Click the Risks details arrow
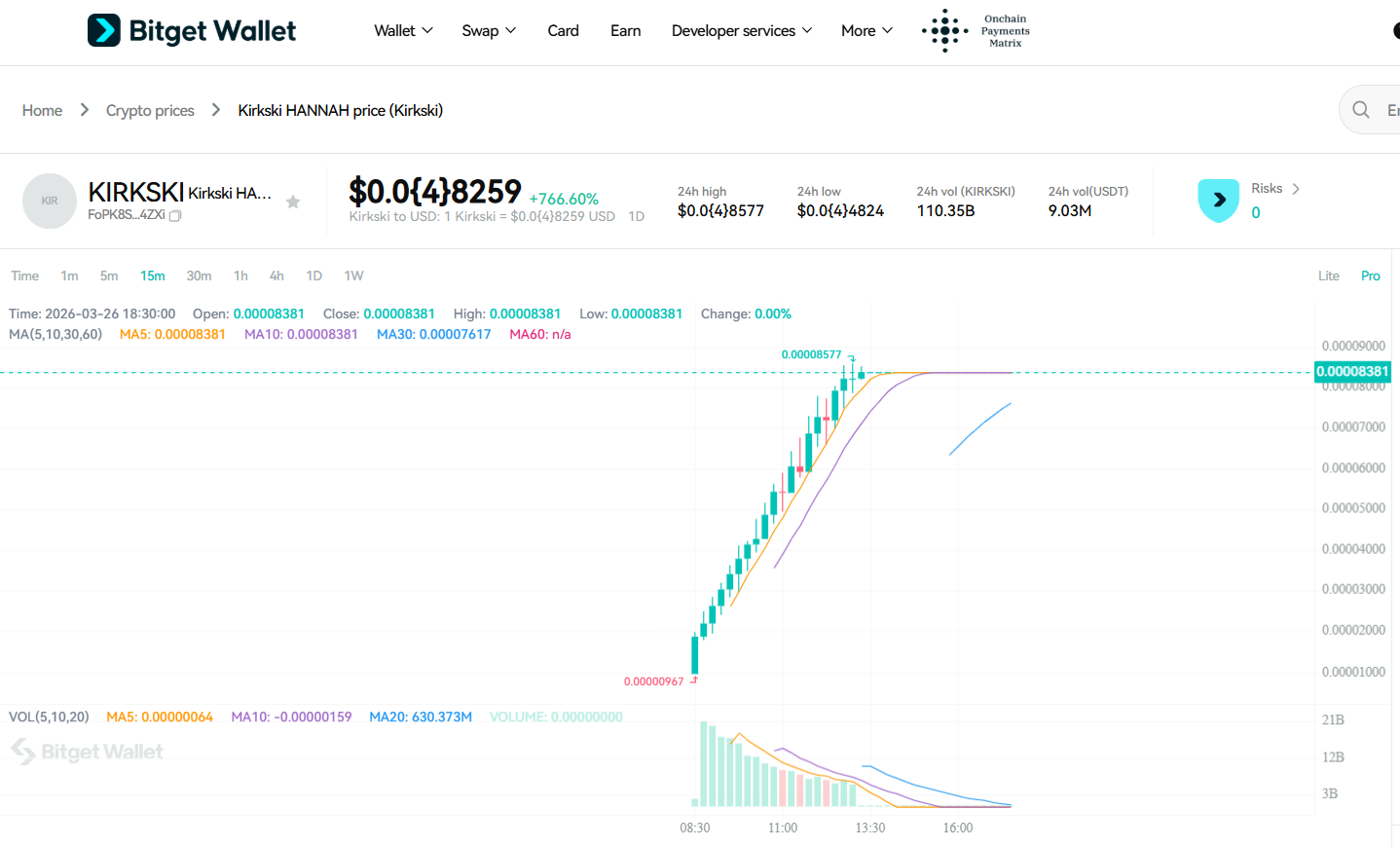Viewport: 1400px width, 847px height. click(x=1298, y=188)
